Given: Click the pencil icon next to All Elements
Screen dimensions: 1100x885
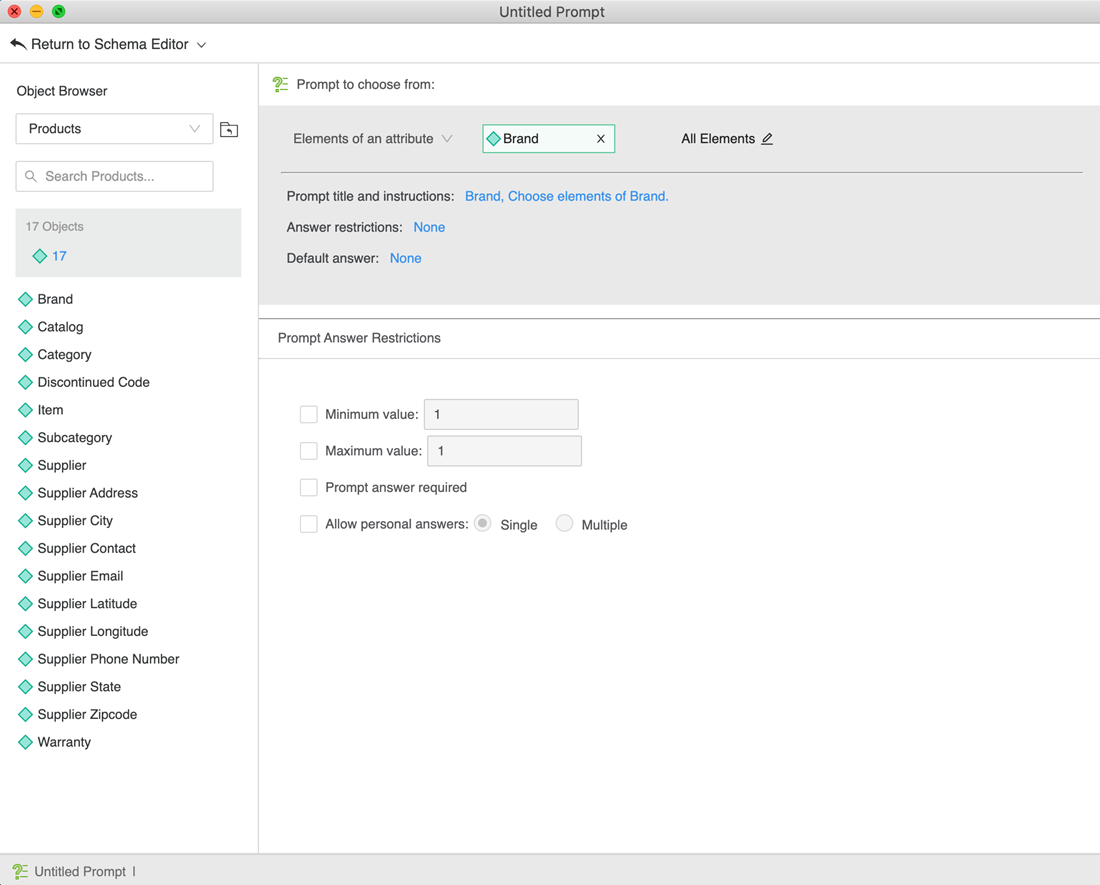Looking at the screenshot, I should 767,139.
